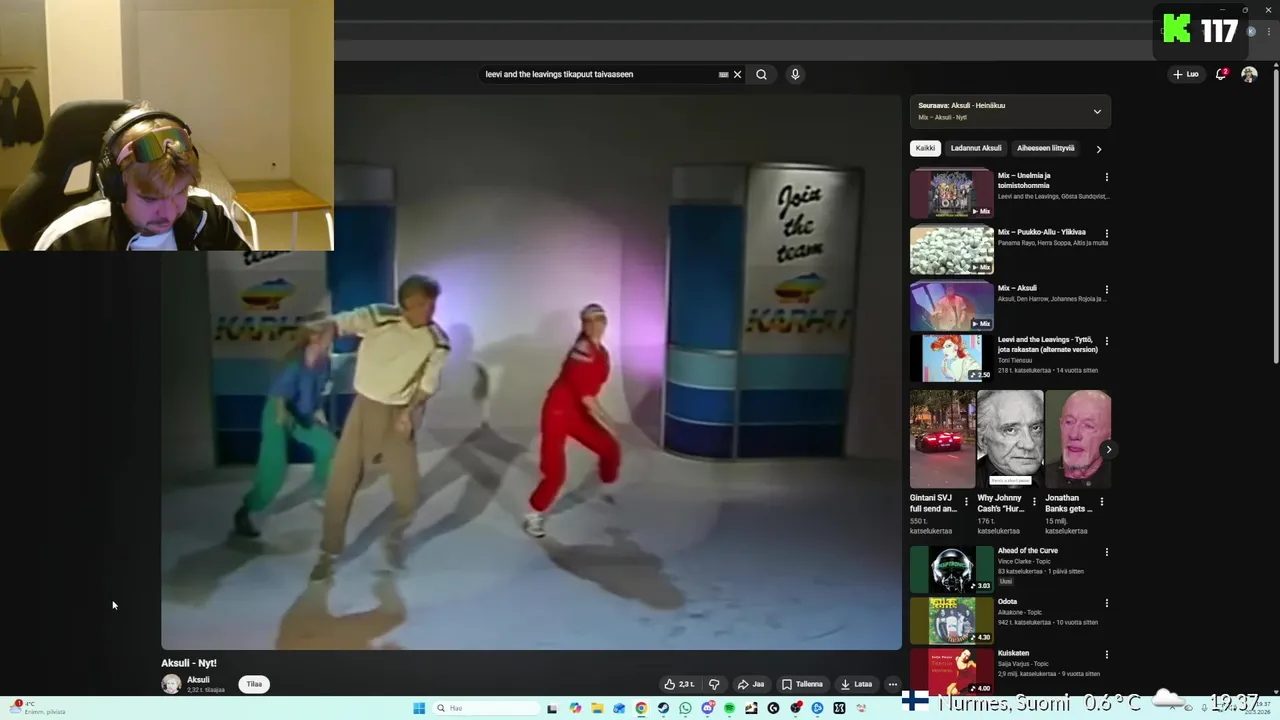The image size is (1280, 720).
Task: Open options for Mix – Aksuli
Action: 1106,289
